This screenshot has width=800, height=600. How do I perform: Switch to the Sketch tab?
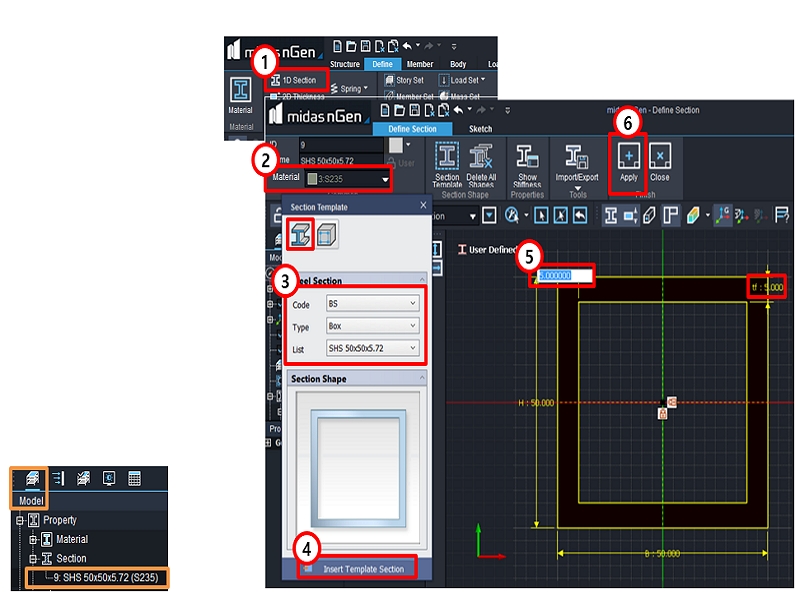[479, 128]
